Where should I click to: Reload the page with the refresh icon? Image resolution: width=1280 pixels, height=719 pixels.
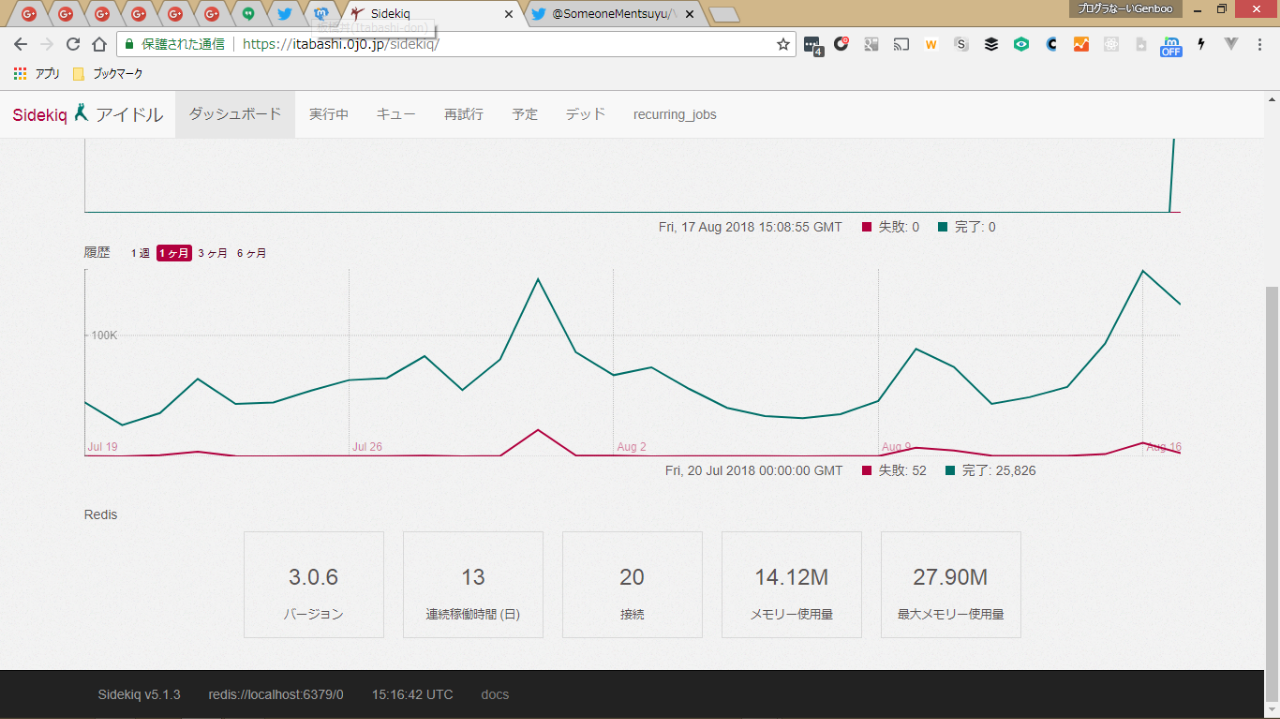click(x=73, y=44)
